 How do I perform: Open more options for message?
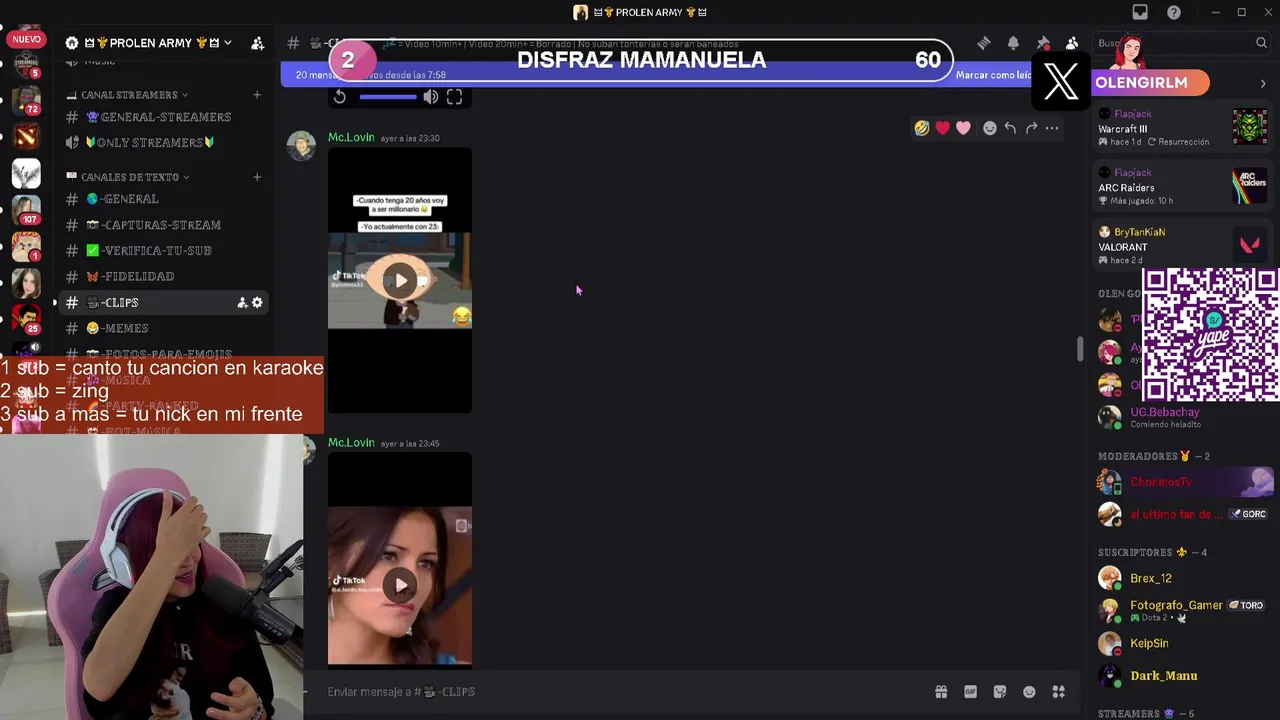tap(1052, 128)
